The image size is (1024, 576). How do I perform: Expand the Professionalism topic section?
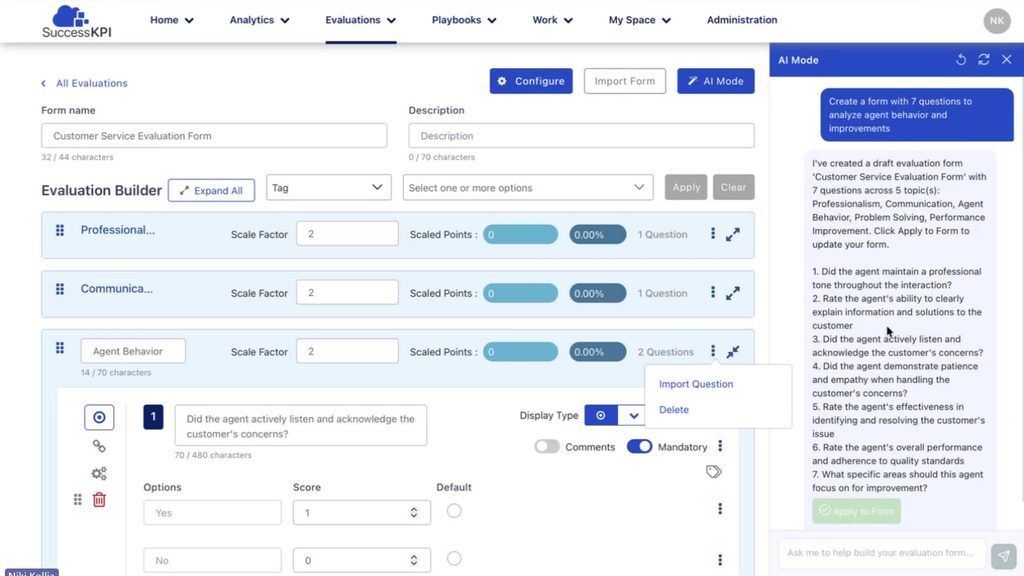click(733, 234)
